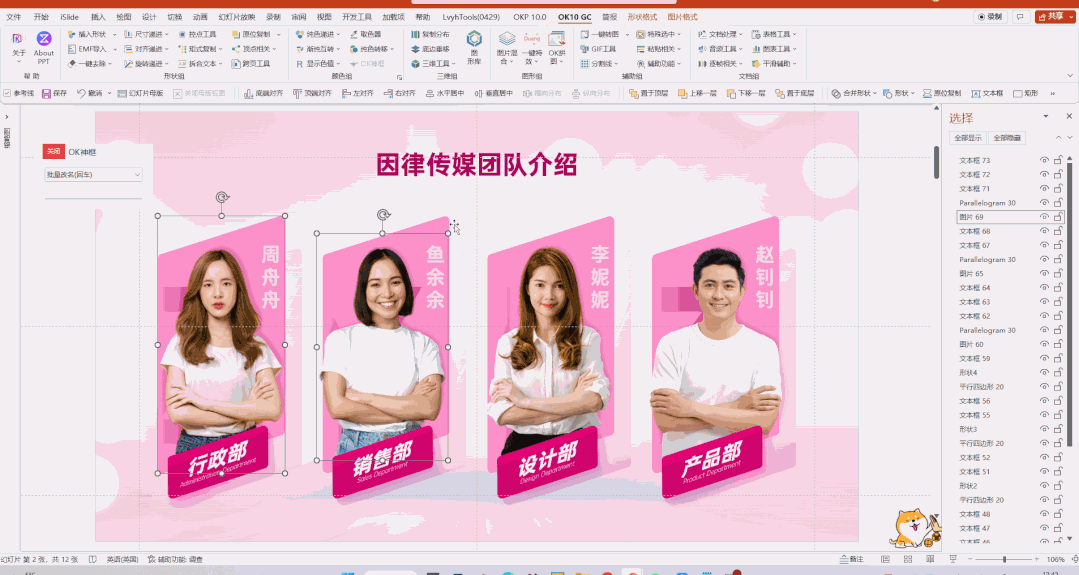The width and height of the screenshot is (1079, 575).
Task: Click the 全部隐藏 button
Action: pyautogui.click(x=1007, y=138)
